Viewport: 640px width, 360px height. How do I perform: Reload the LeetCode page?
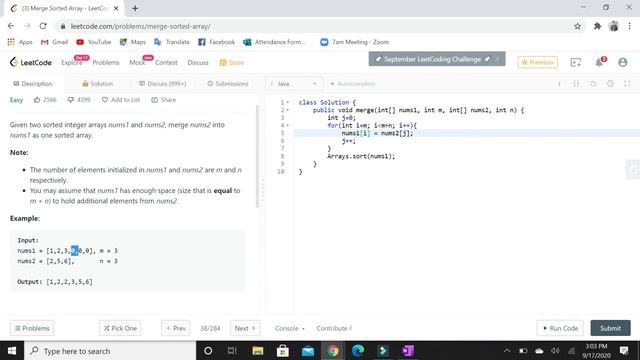43,26
